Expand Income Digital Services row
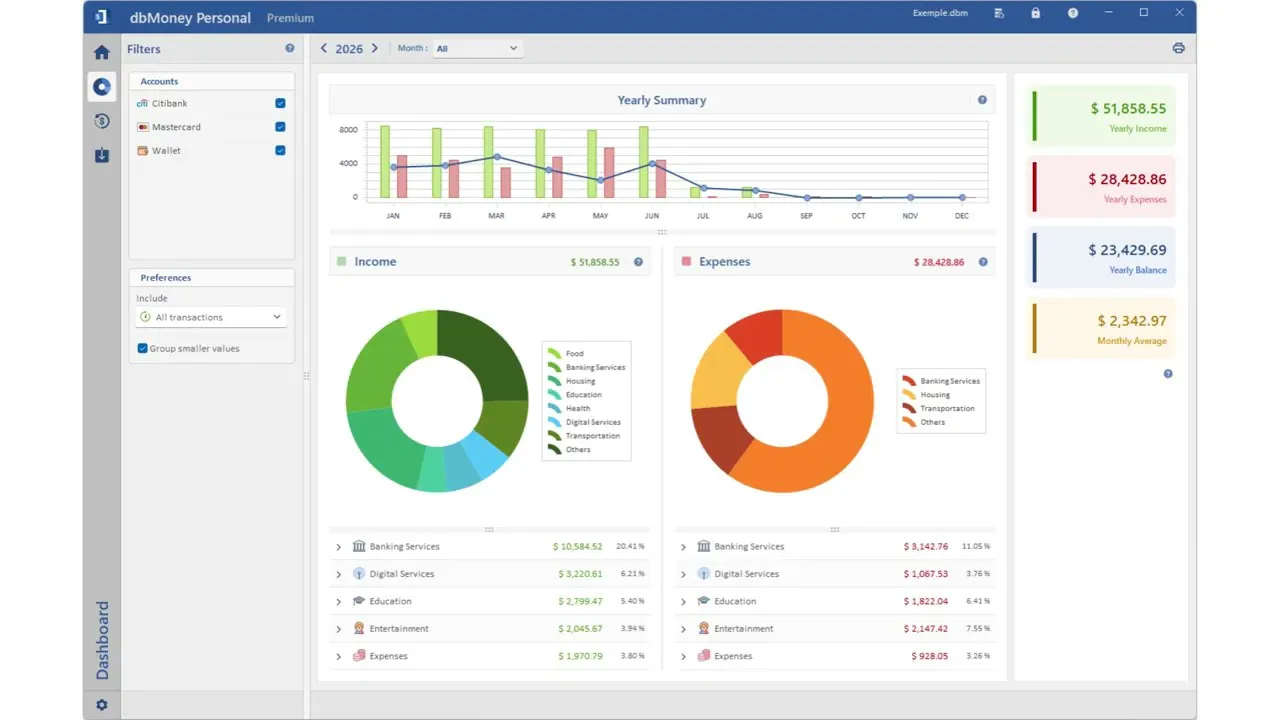Image resolution: width=1280 pixels, height=720 pixels. 338,574
